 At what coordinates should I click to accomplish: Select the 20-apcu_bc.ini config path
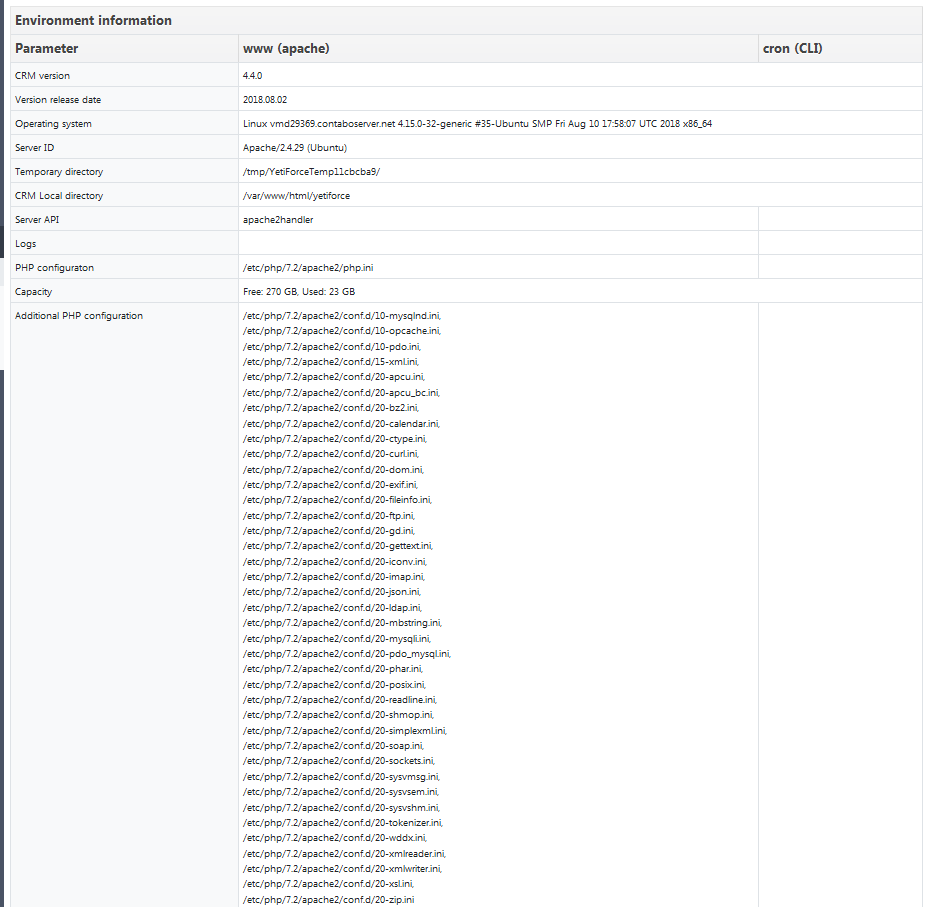click(342, 393)
